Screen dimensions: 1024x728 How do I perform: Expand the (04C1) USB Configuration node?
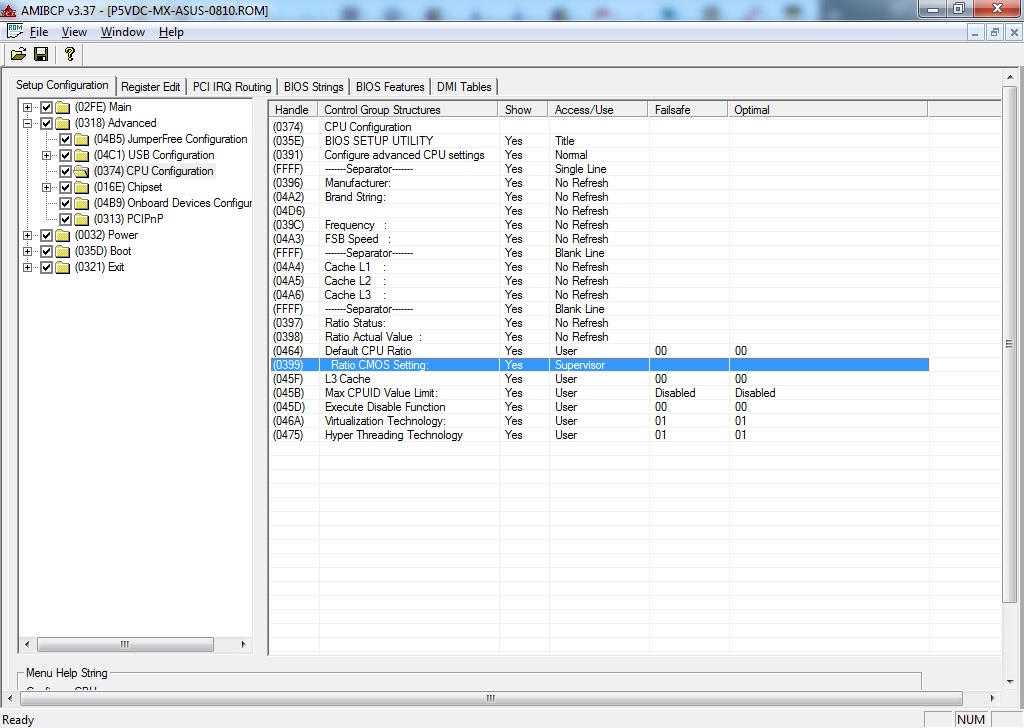[46, 155]
